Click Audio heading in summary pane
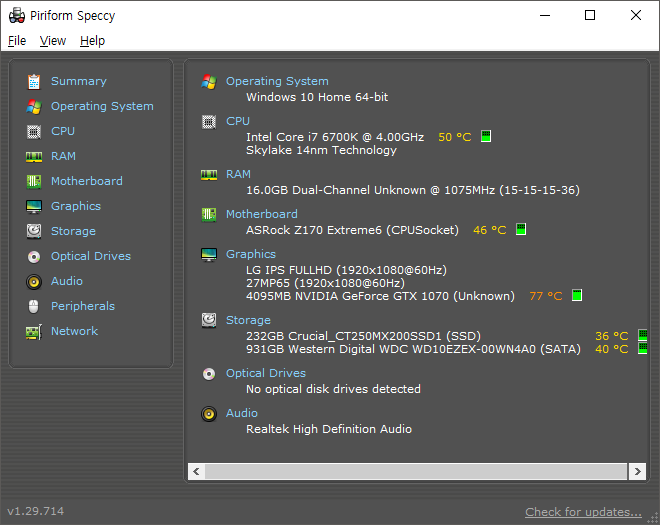The height and width of the screenshot is (525, 660). (x=242, y=413)
